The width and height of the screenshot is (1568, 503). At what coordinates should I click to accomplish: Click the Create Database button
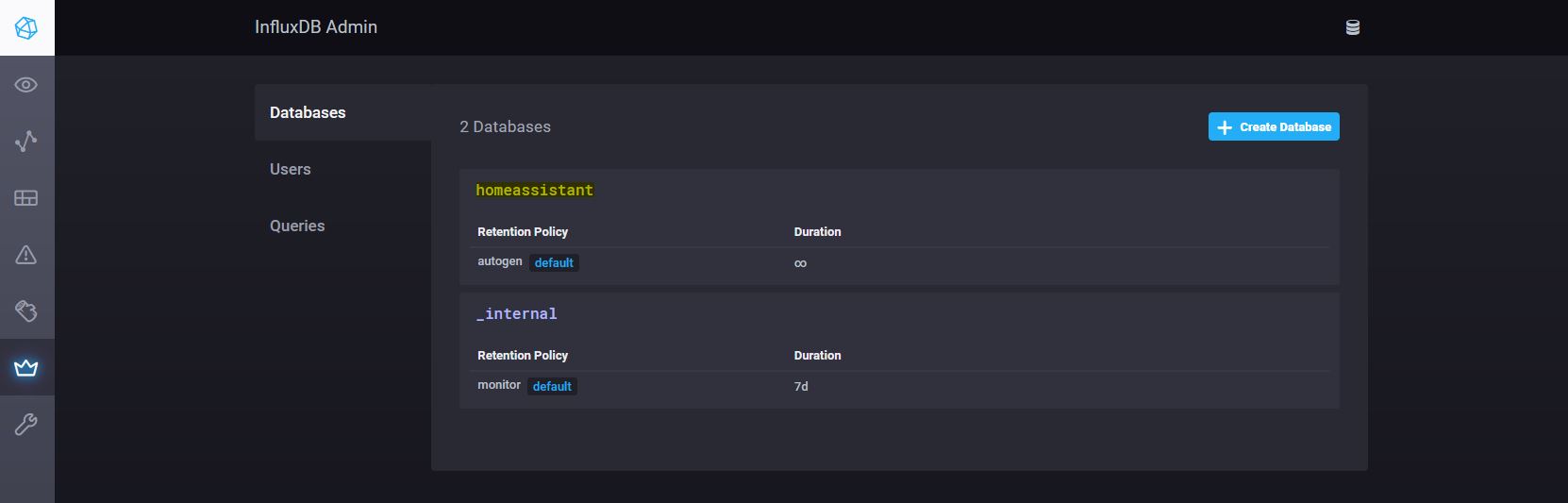(x=1273, y=126)
